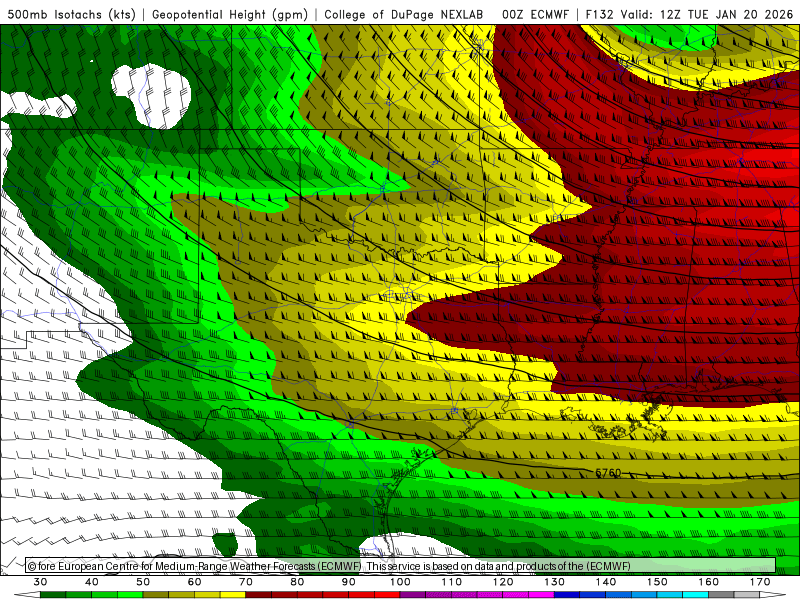Click the bright green swatch just before 50
Viewport: 800px width, 600px height.
point(130,595)
